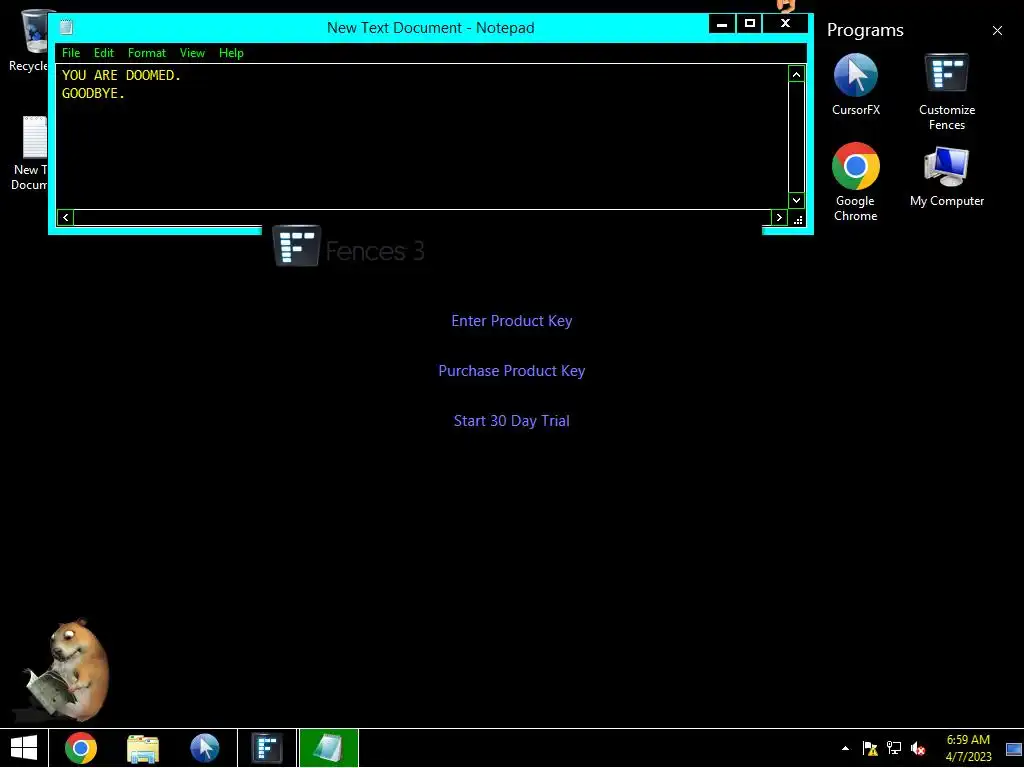The width and height of the screenshot is (1024, 768).
Task: Click Start 30 Day Trial link
Action: point(511,421)
